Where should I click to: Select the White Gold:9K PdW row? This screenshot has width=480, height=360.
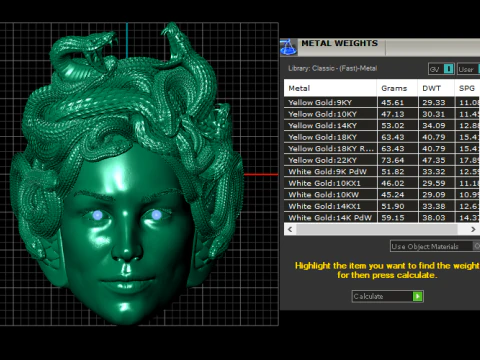click(x=382, y=171)
